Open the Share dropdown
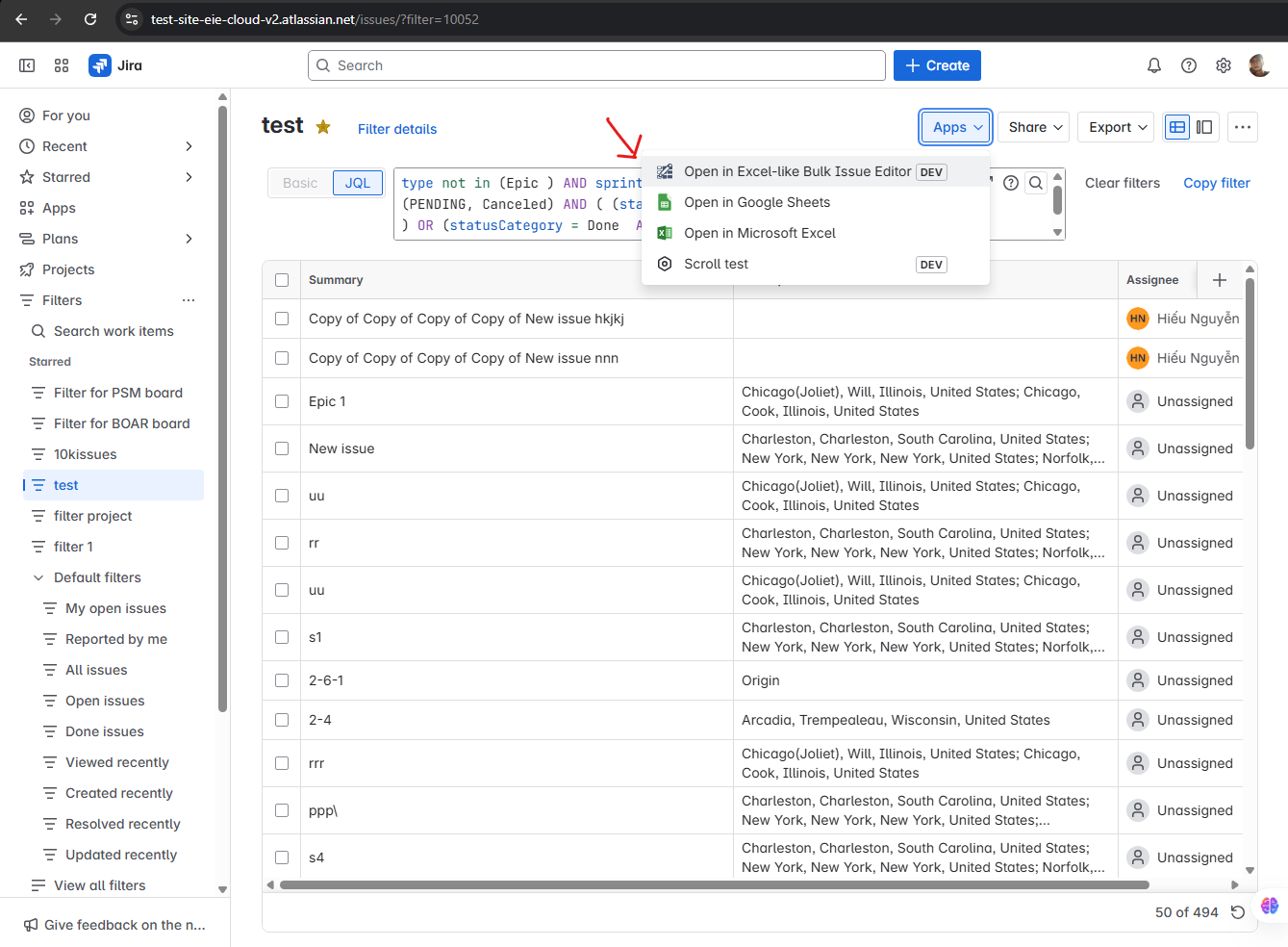This screenshot has height=947, width=1288. [1033, 126]
